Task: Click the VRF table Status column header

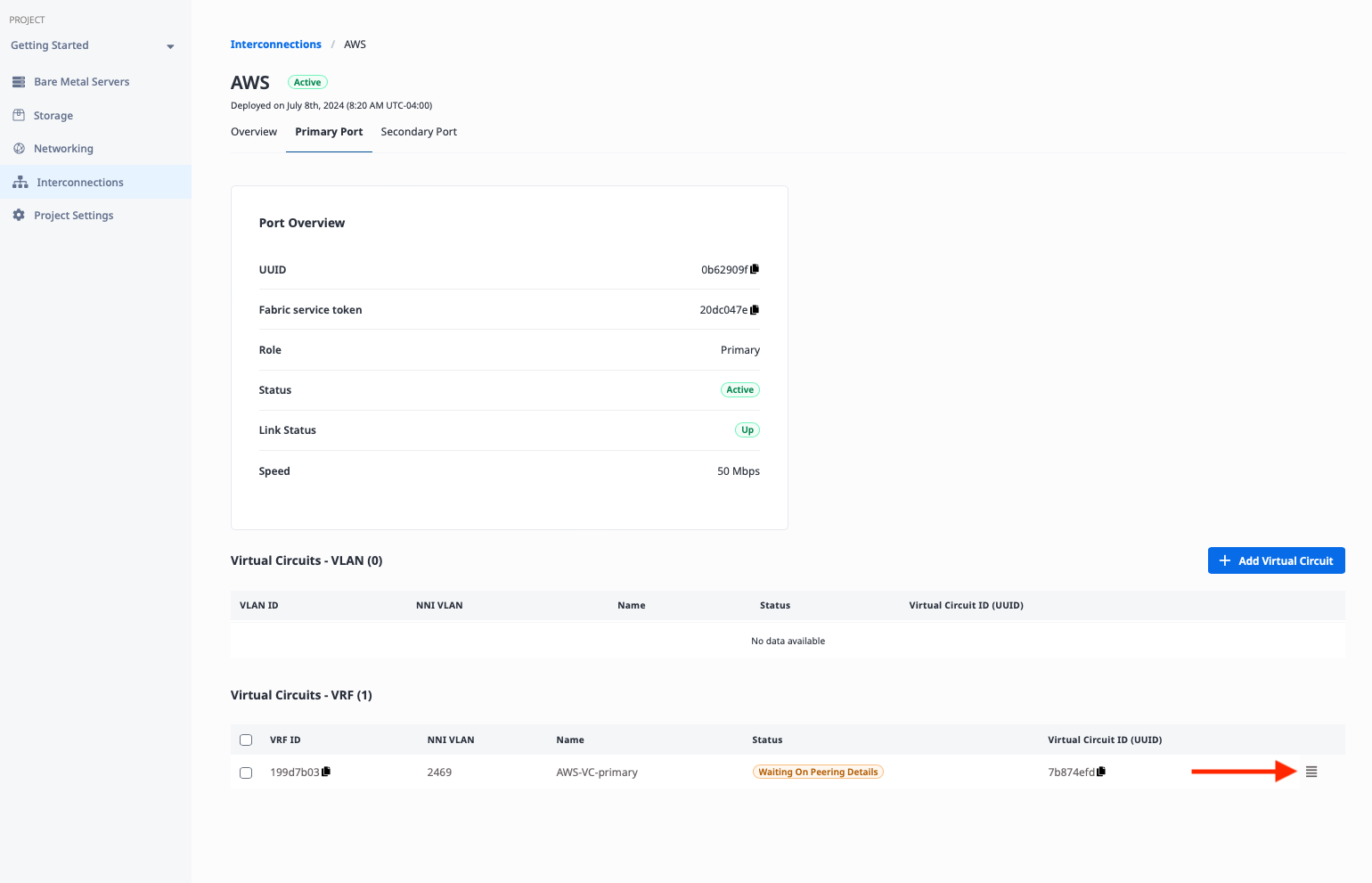Action: click(x=767, y=740)
